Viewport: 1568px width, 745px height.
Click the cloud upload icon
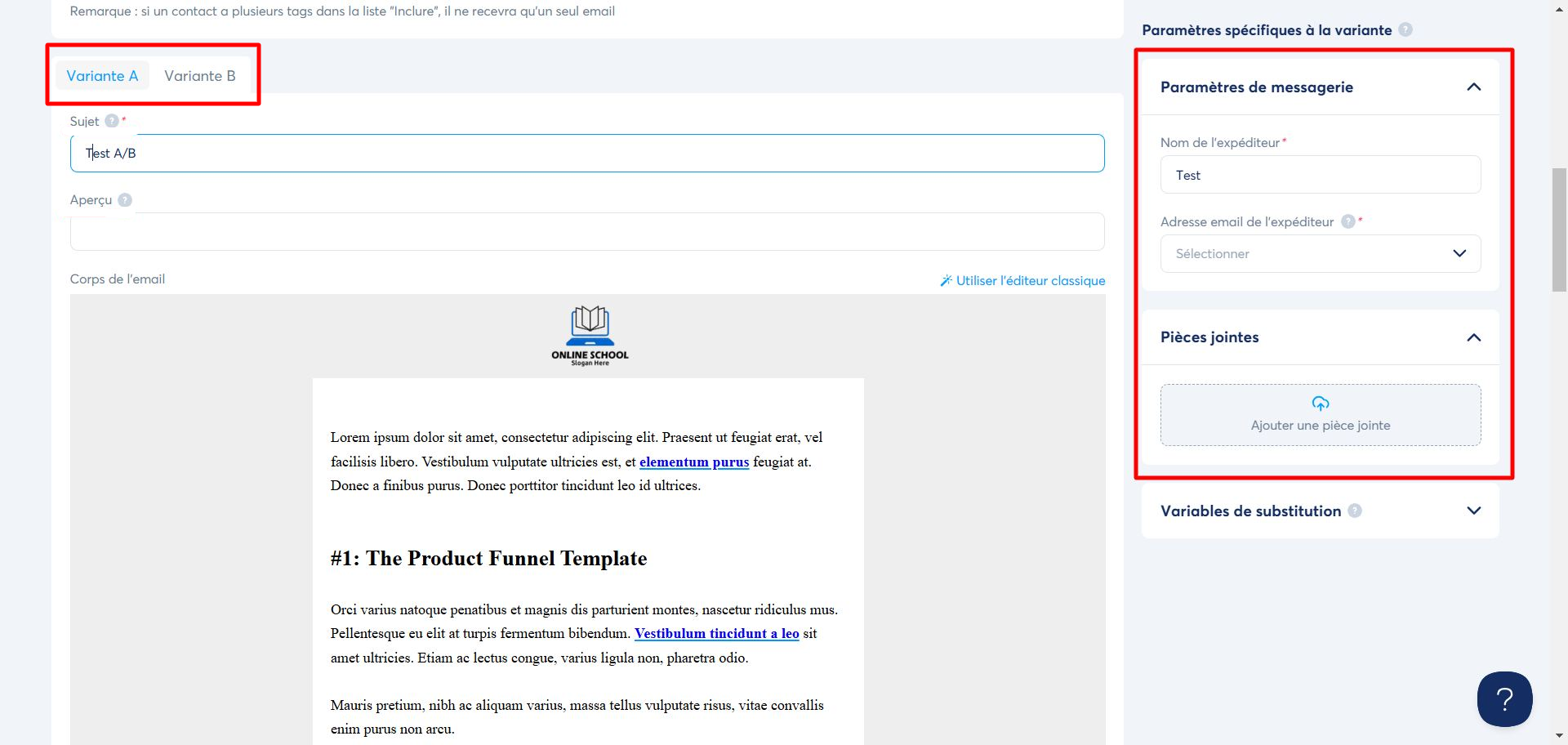[x=1321, y=404]
